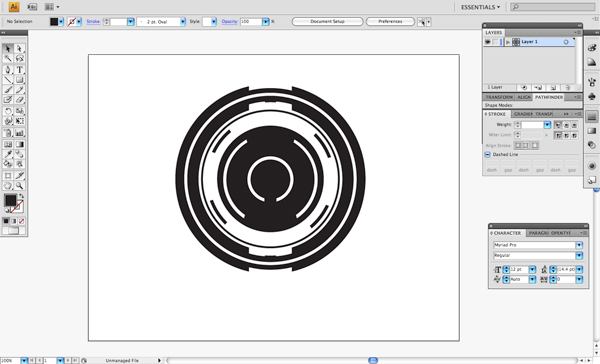Select the Gradient tool

pyautogui.click(x=20, y=144)
